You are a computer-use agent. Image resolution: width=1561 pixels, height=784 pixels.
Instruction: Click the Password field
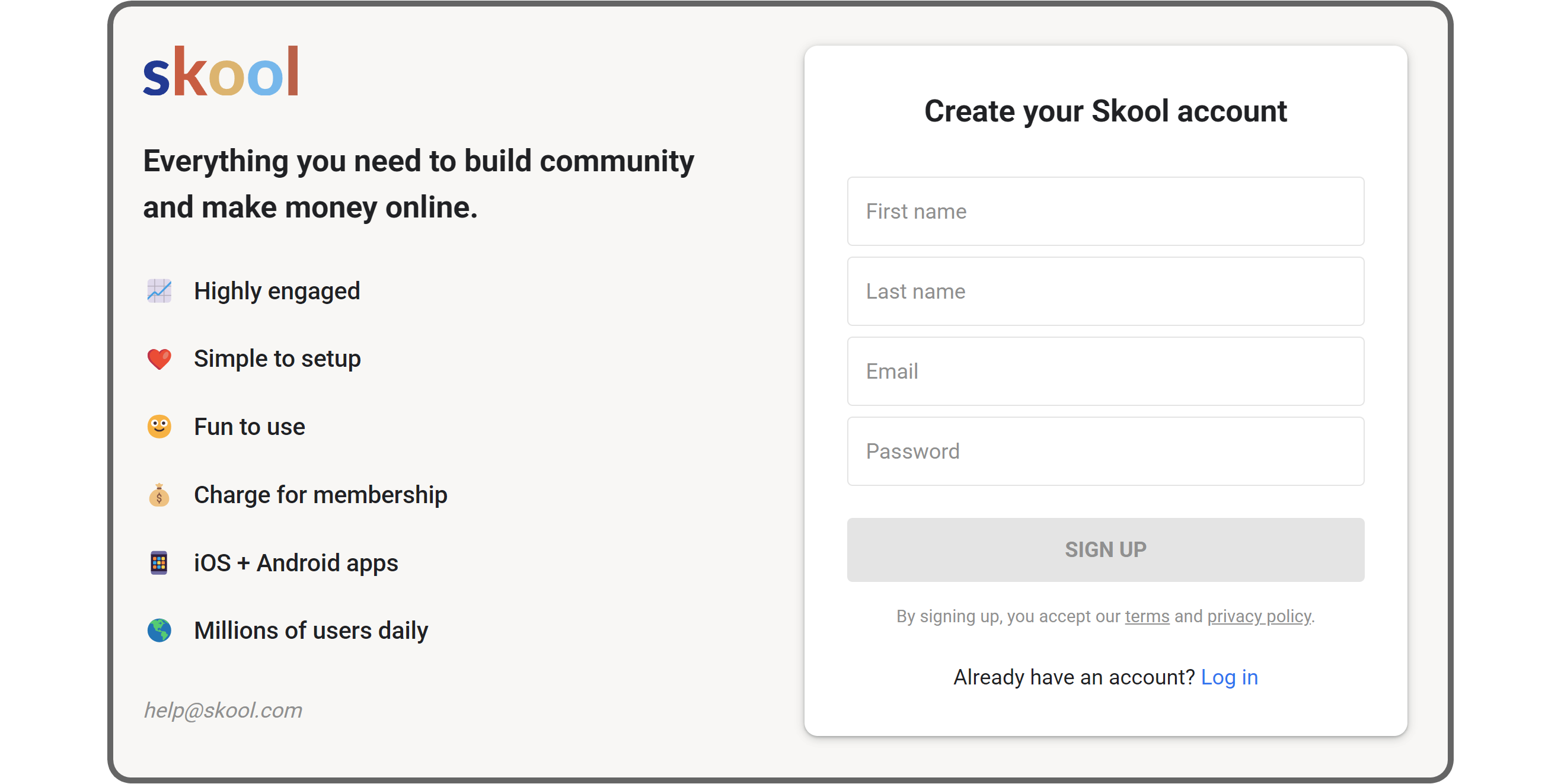point(1105,452)
